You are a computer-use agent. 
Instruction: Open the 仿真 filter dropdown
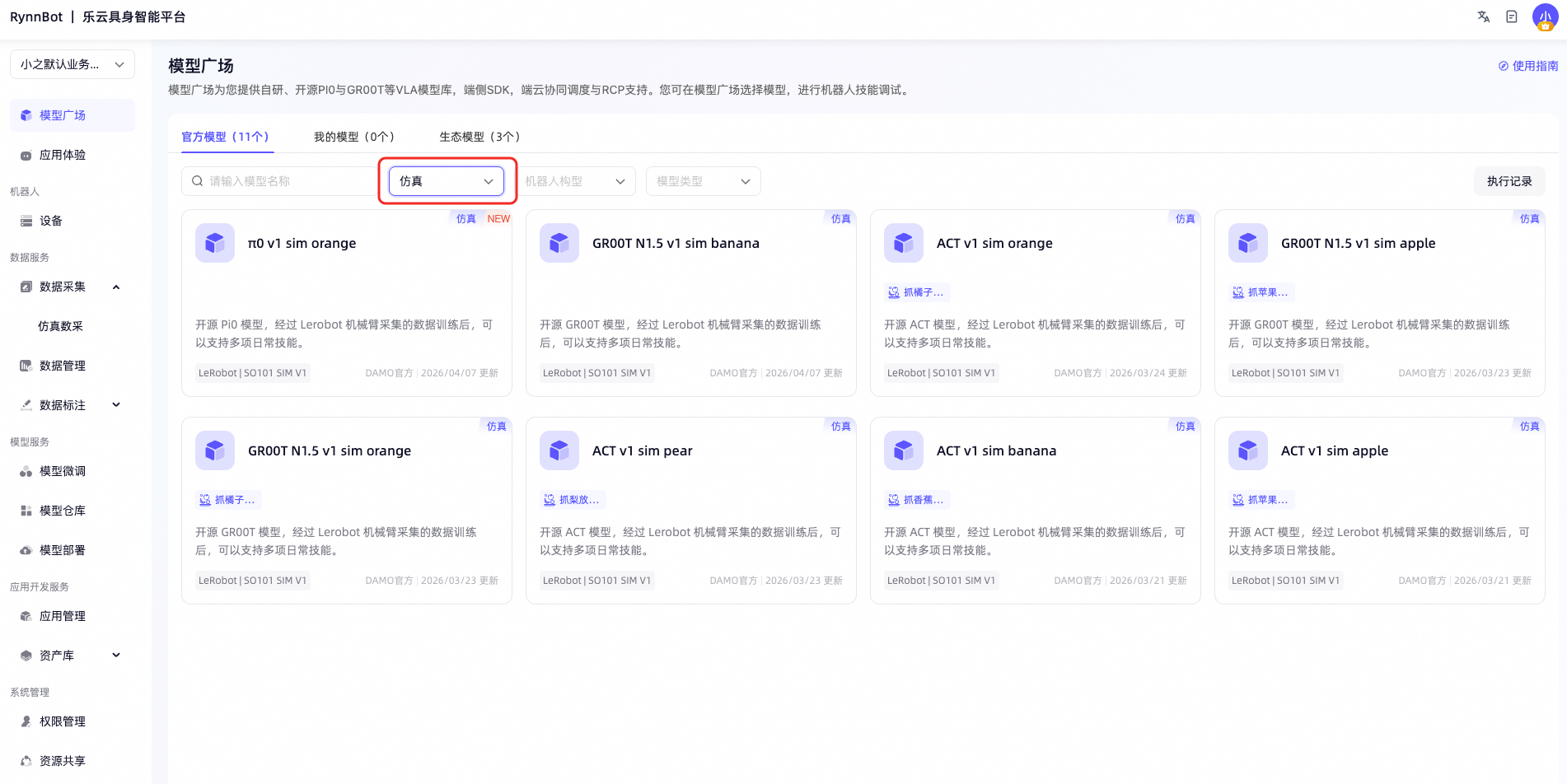click(x=446, y=181)
